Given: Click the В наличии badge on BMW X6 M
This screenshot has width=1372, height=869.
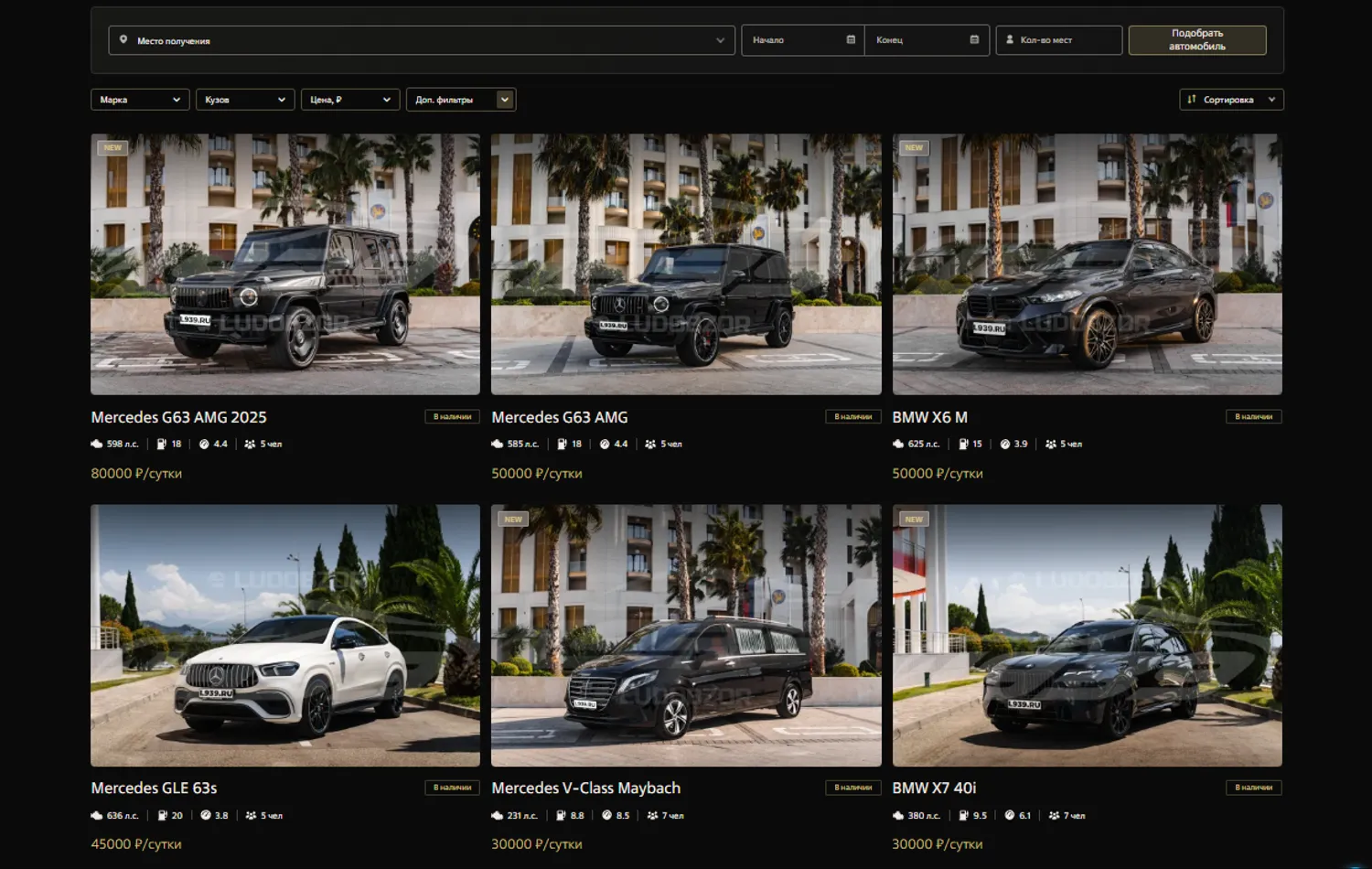Looking at the screenshot, I should click(x=1254, y=417).
